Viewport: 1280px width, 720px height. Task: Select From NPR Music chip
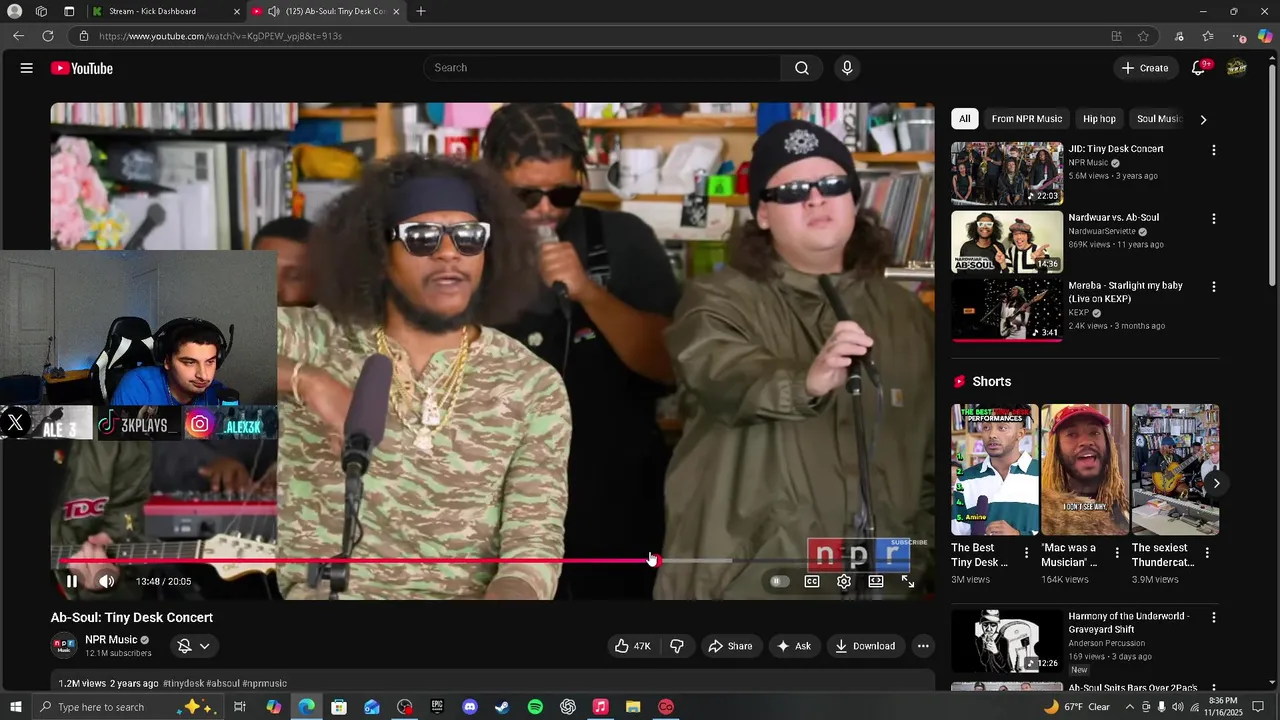click(x=1027, y=119)
